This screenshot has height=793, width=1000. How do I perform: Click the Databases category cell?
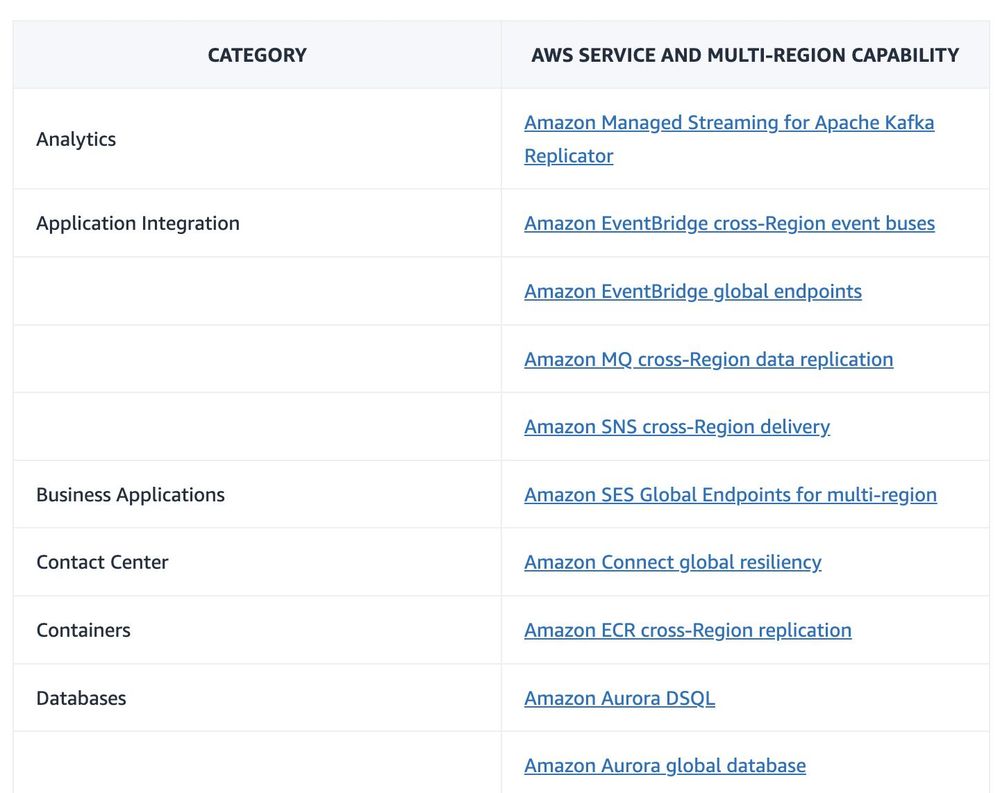[x=81, y=698]
